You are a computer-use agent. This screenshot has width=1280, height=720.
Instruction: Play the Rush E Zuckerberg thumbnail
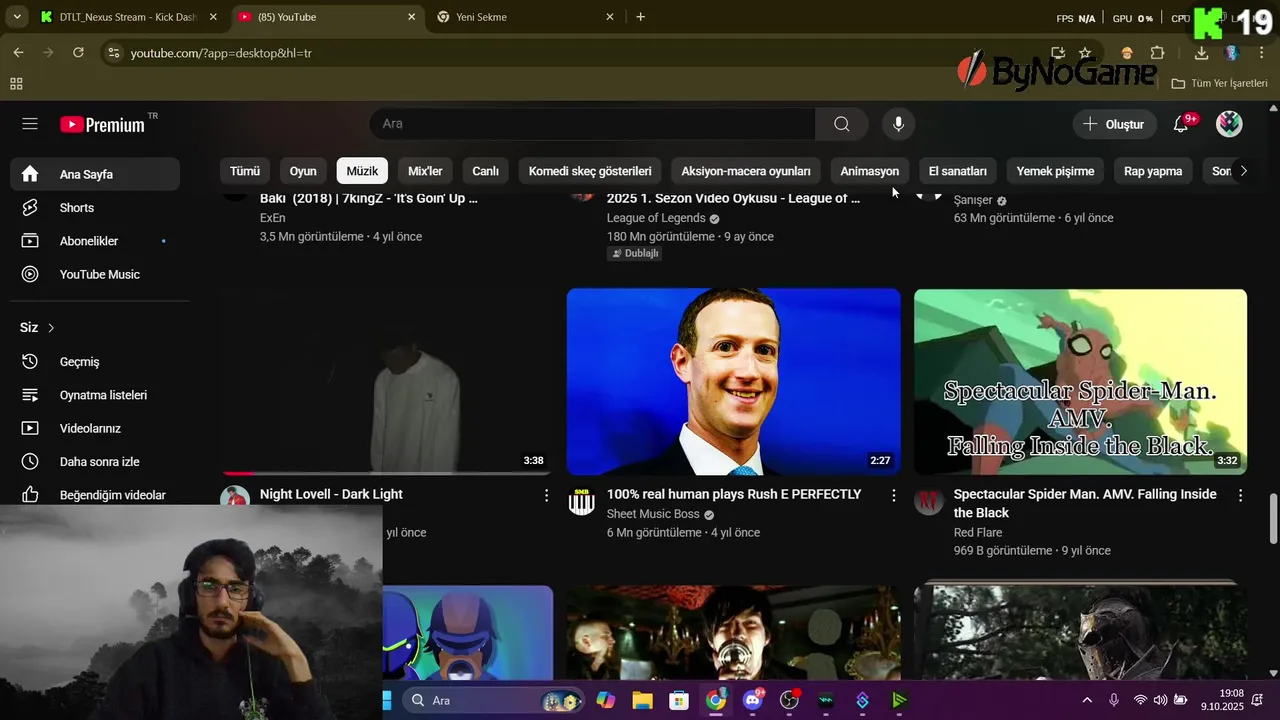pos(734,382)
